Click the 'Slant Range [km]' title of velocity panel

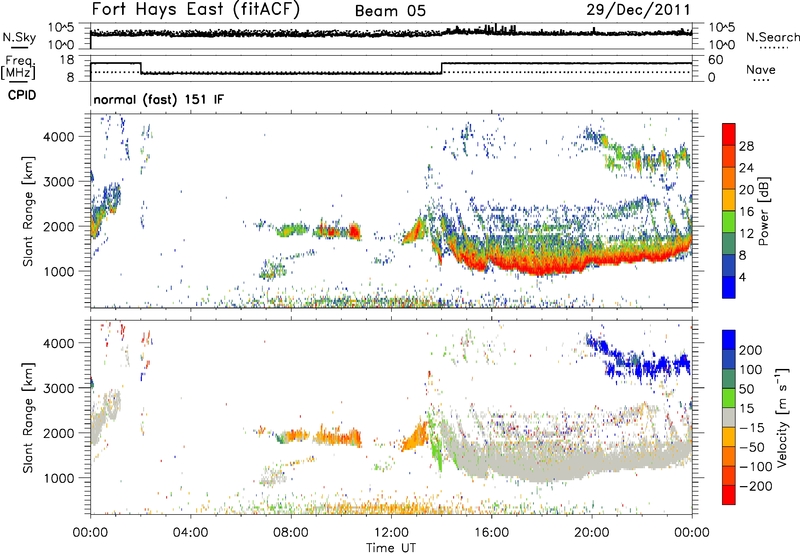28,418
